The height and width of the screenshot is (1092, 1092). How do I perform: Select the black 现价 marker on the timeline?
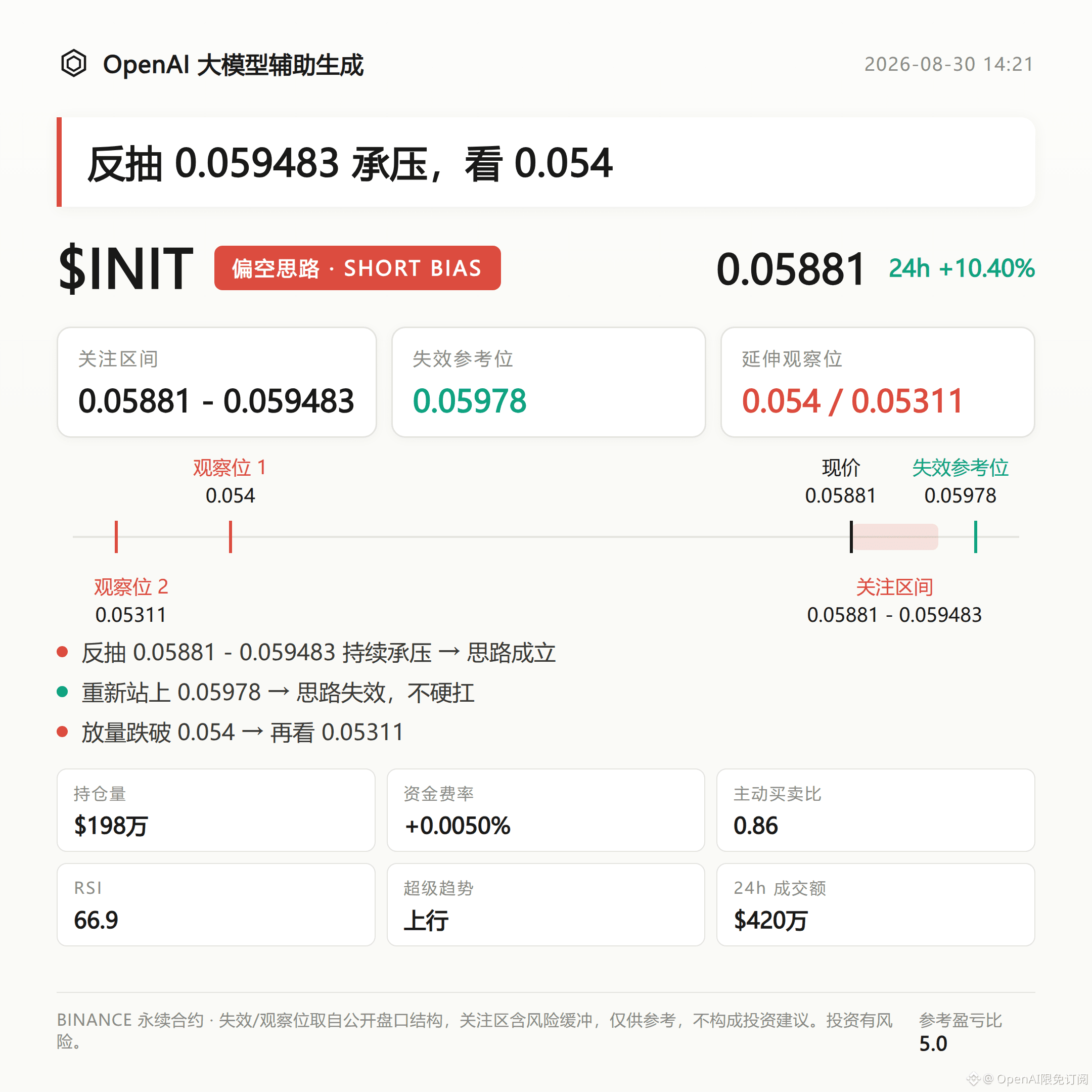(851, 536)
